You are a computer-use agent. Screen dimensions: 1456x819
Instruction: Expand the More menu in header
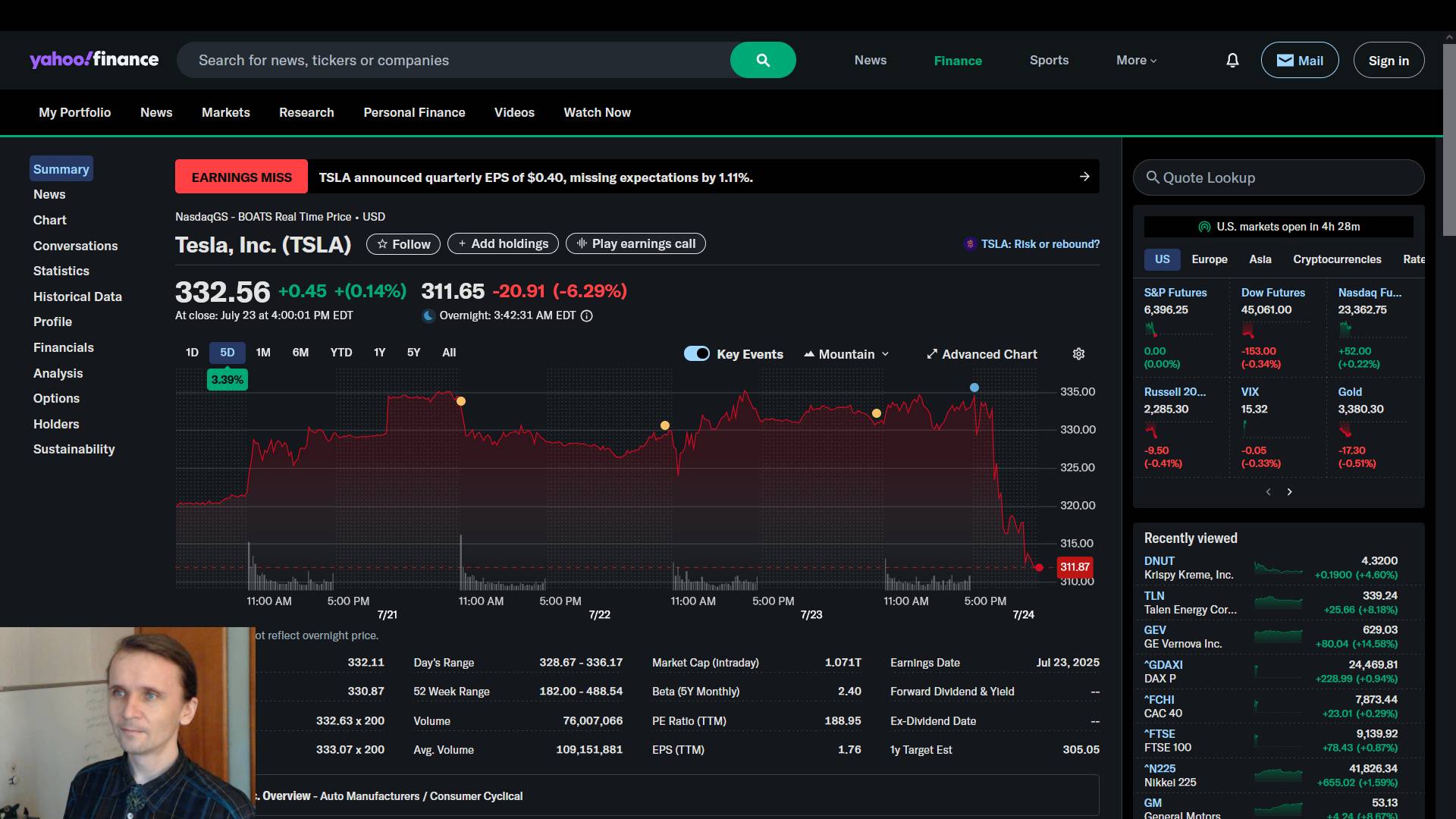point(1136,60)
